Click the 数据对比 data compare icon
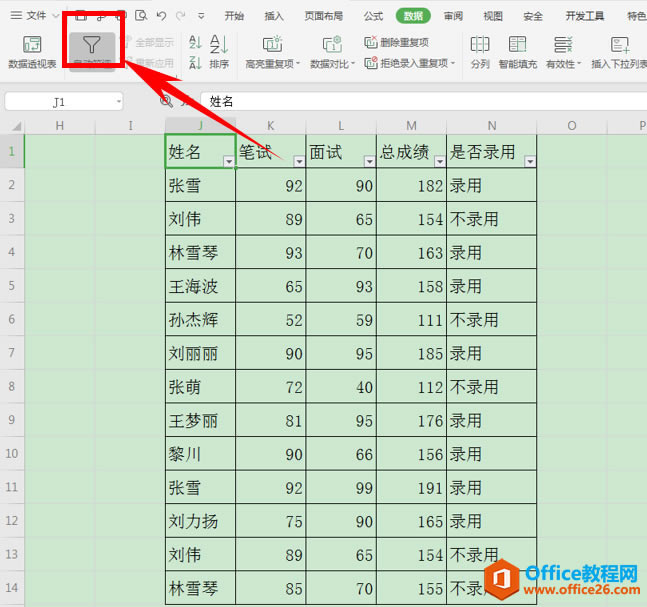Image resolution: width=647 pixels, height=607 pixels. point(332,44)
